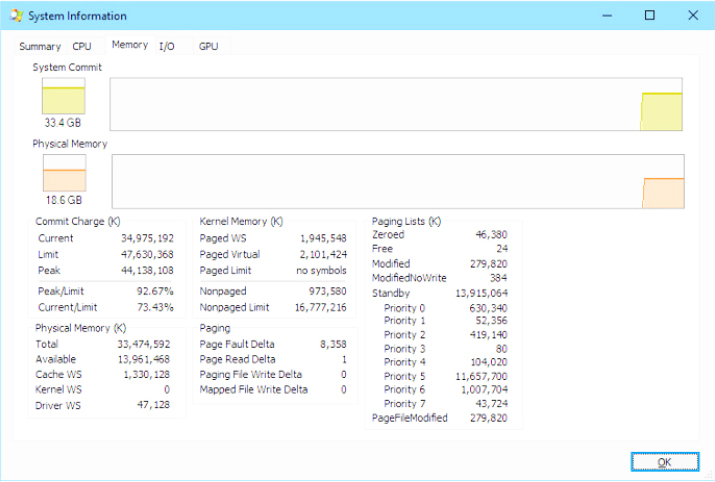Viewport: 715px width, 482px height.
Task: Click the Paged Limit 'no symbols' text
Action: pos(322,271)
